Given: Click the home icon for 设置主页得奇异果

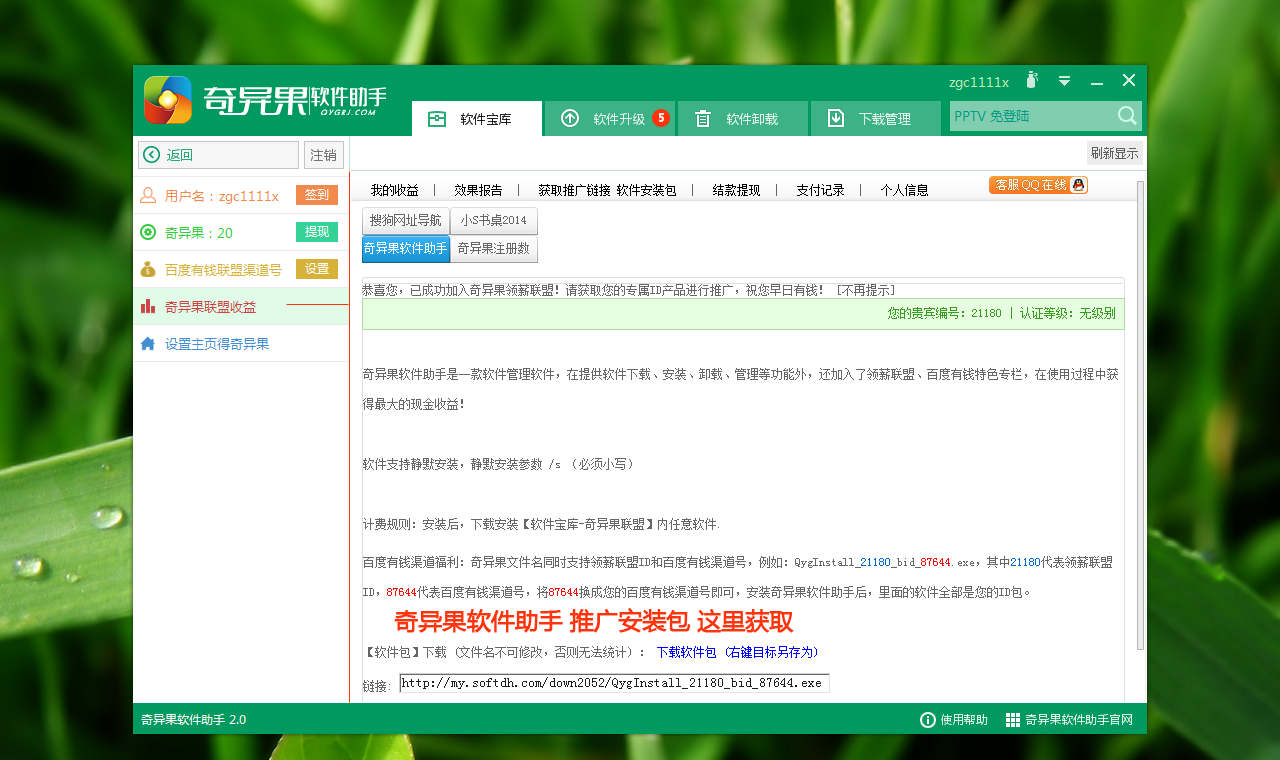Looking at the screenshot, I should (148, 343).
